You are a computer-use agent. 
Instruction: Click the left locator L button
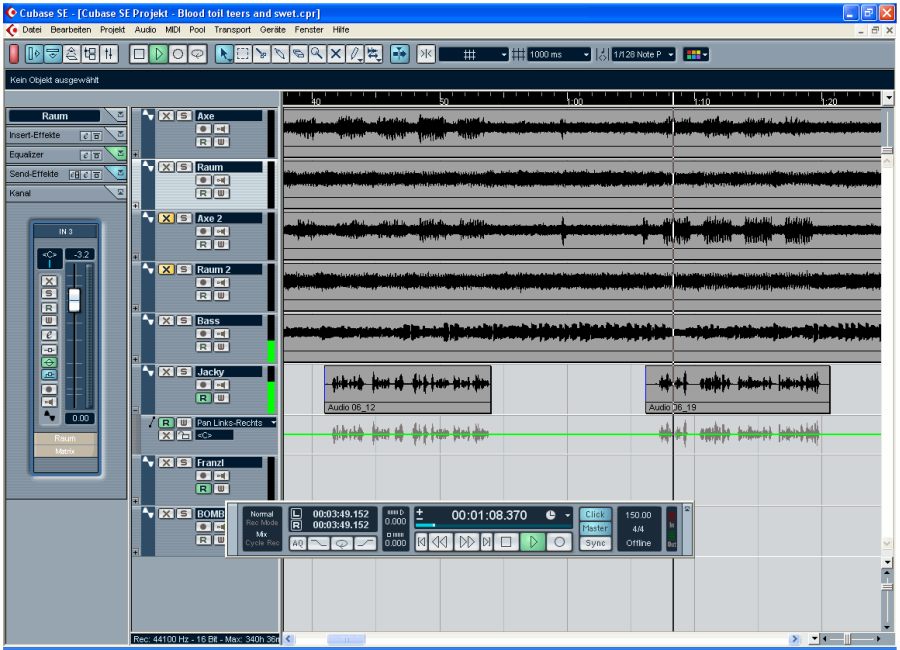[296, 513]
